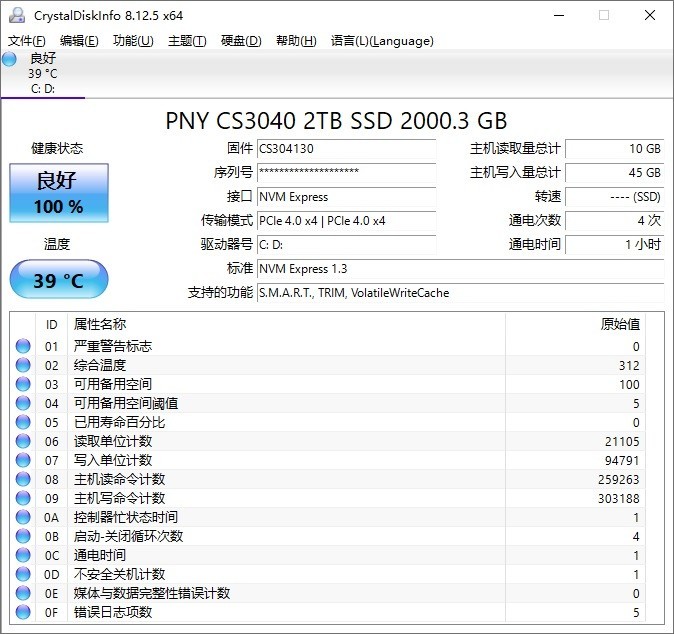Screen dimensions: 674x634
Task: Click the 固件 field showing CS304130
Action: [346, 149]
